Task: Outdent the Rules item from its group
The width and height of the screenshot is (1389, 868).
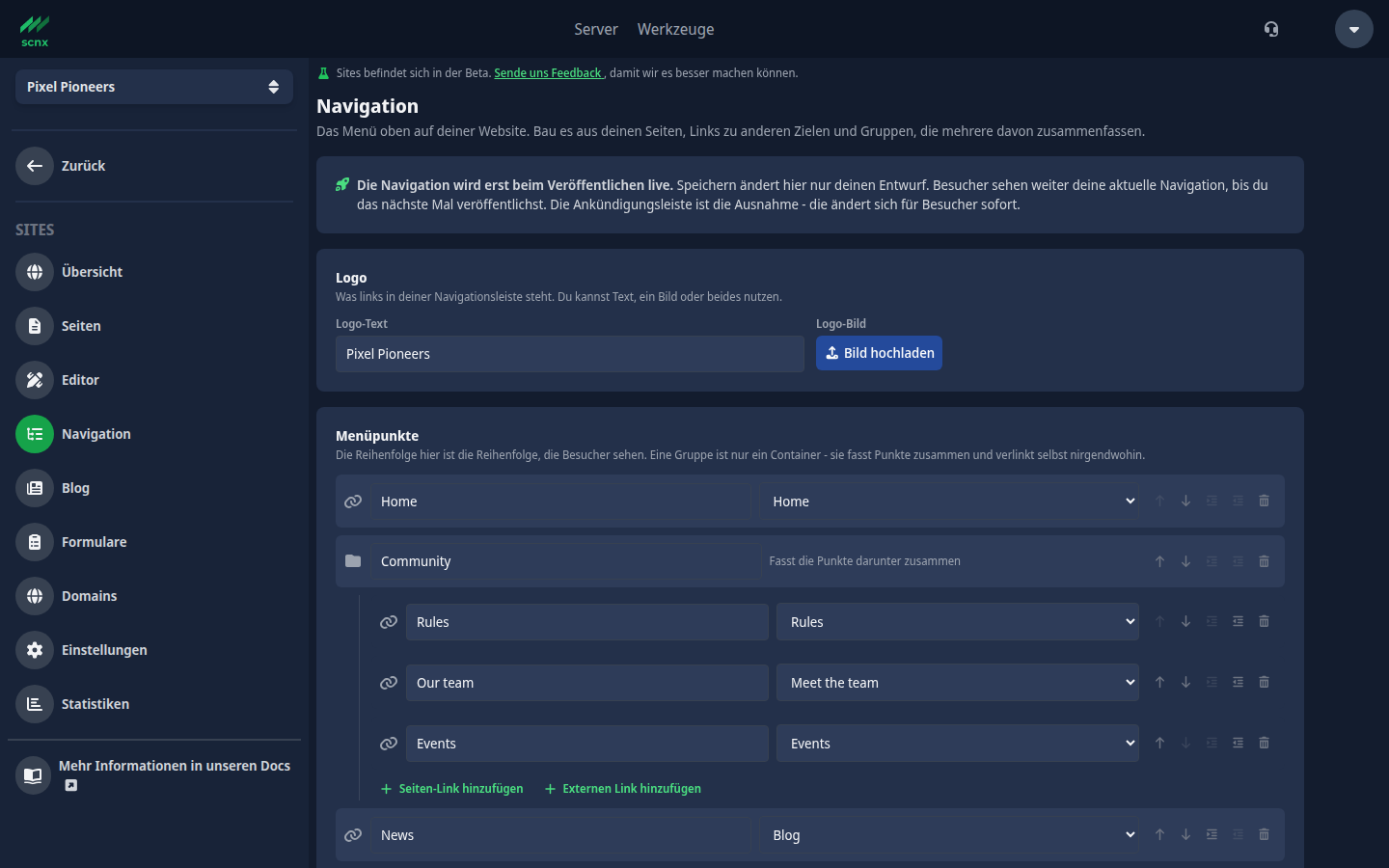Action: [1238, 622]
